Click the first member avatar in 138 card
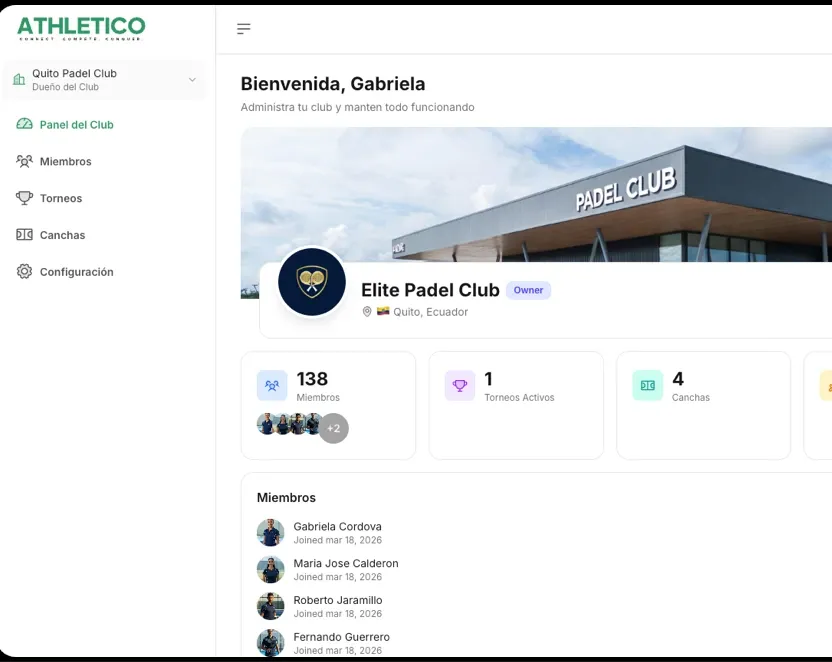This screenshot has width=832, height=662. pos(266,424)
